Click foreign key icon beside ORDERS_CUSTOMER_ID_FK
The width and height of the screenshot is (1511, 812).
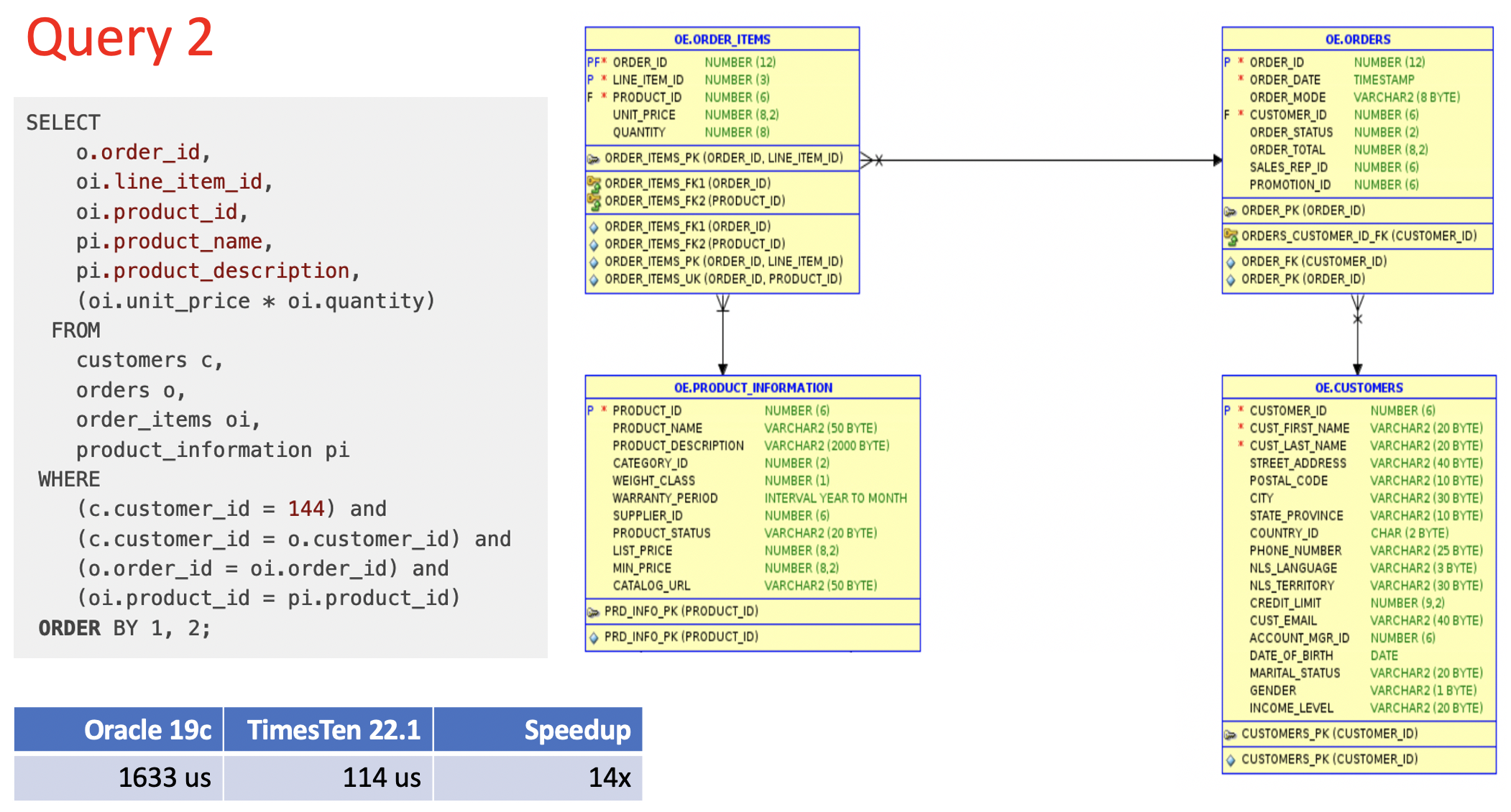[1231, 236]
